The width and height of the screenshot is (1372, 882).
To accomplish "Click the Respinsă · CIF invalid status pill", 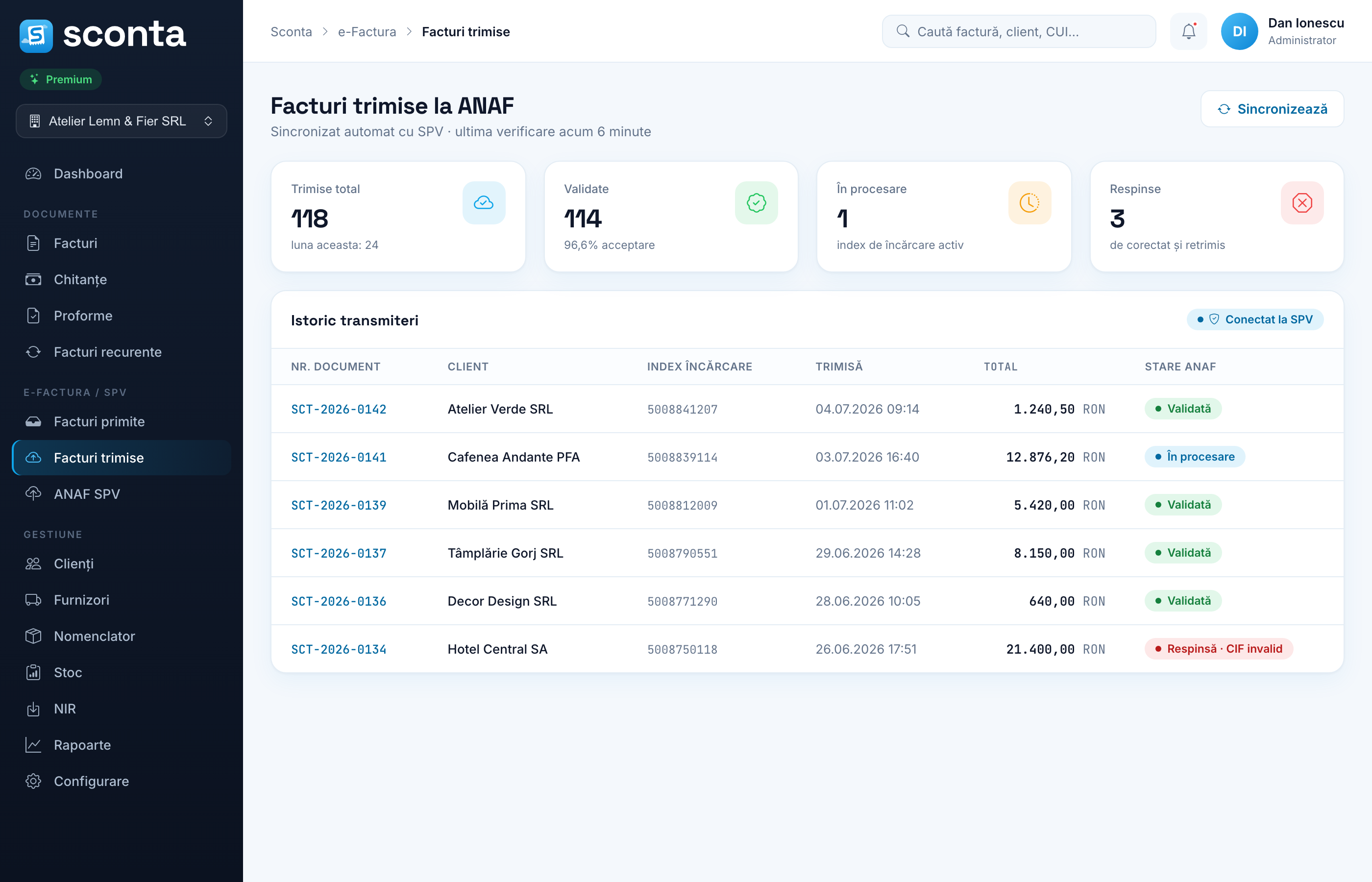I will [x=1219, y=649].
